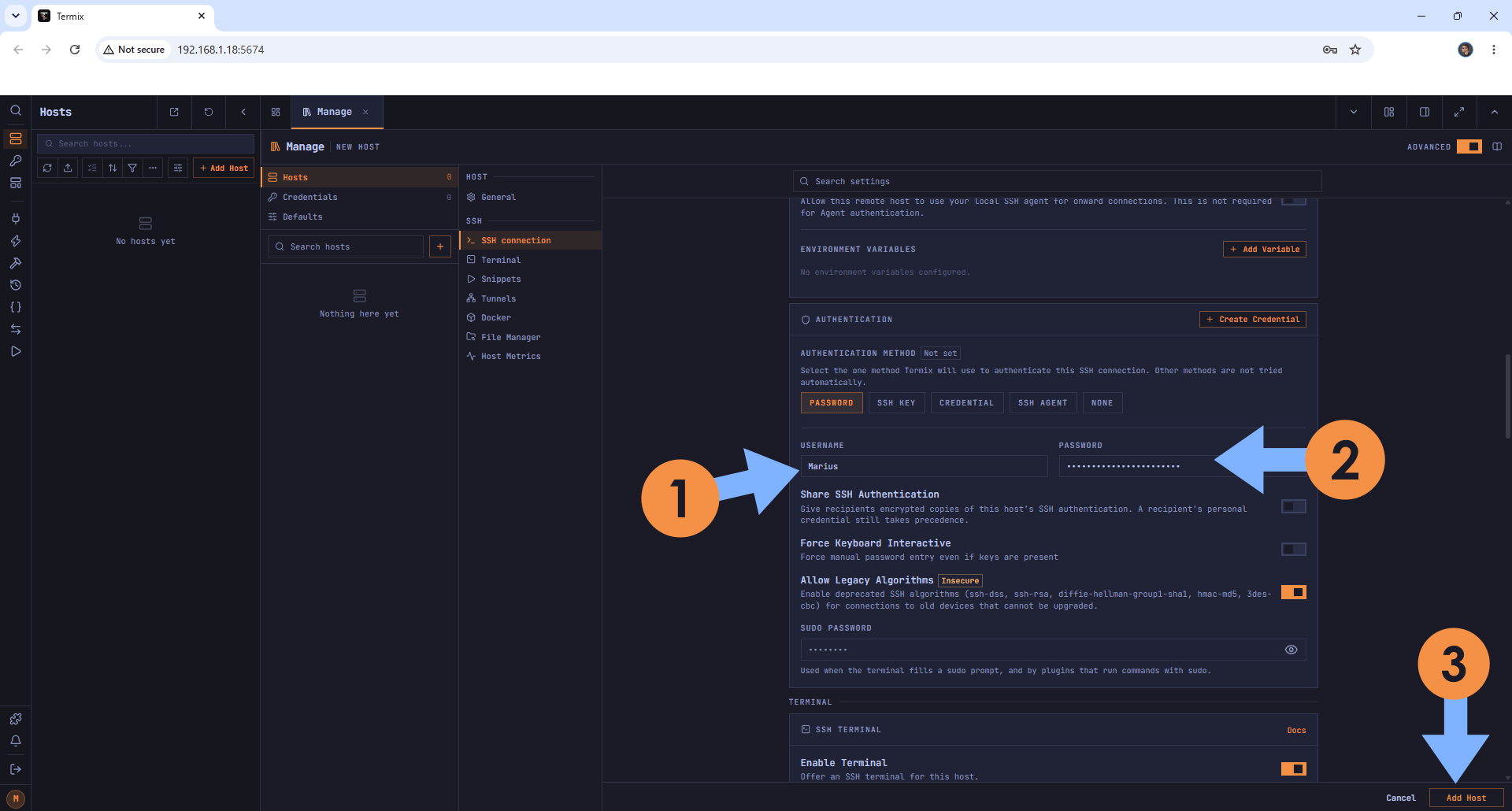
Task: Open the notifications bell icon
Action: 16,741
